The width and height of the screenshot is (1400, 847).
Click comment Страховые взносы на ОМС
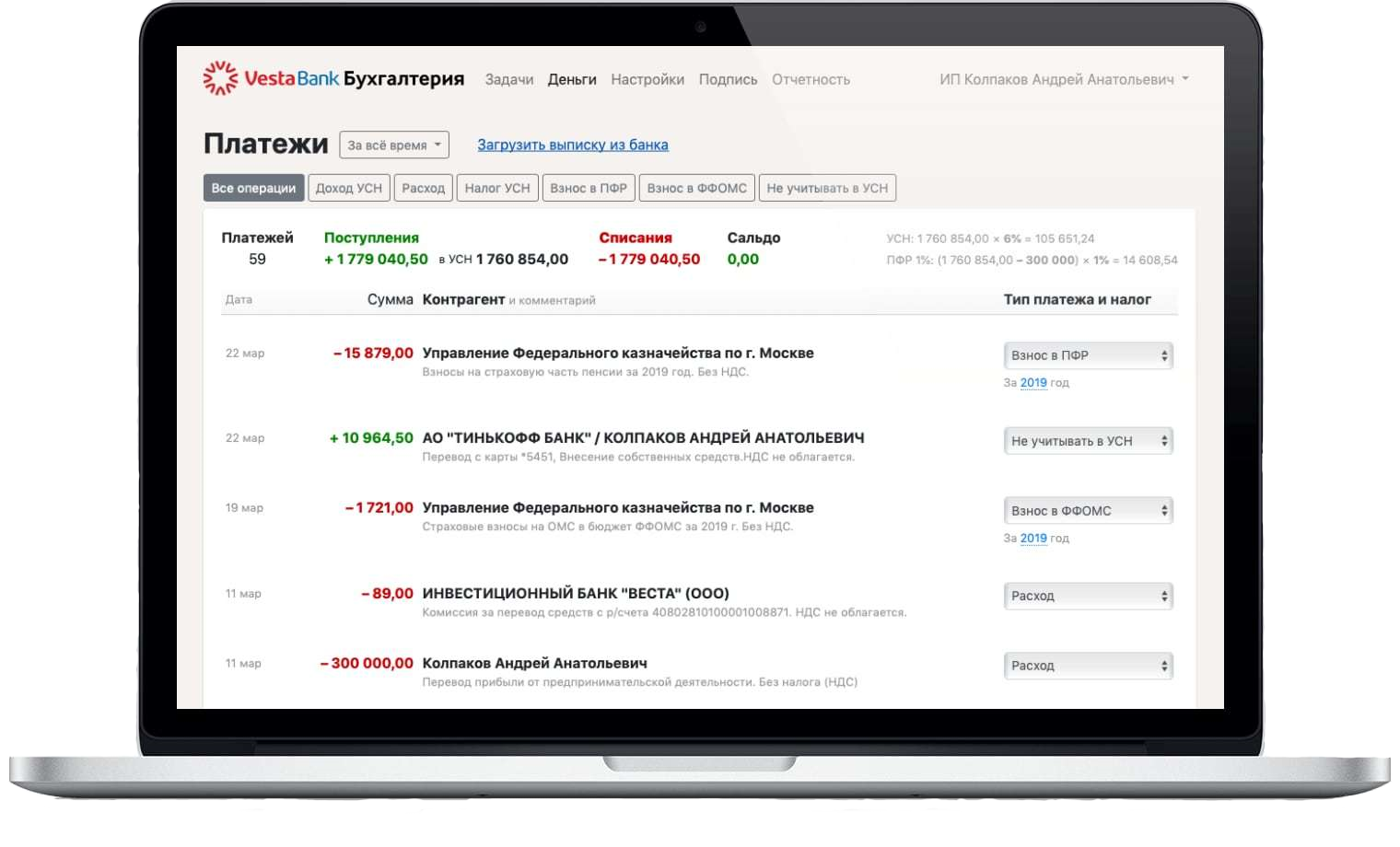click(x=607, y=528)
